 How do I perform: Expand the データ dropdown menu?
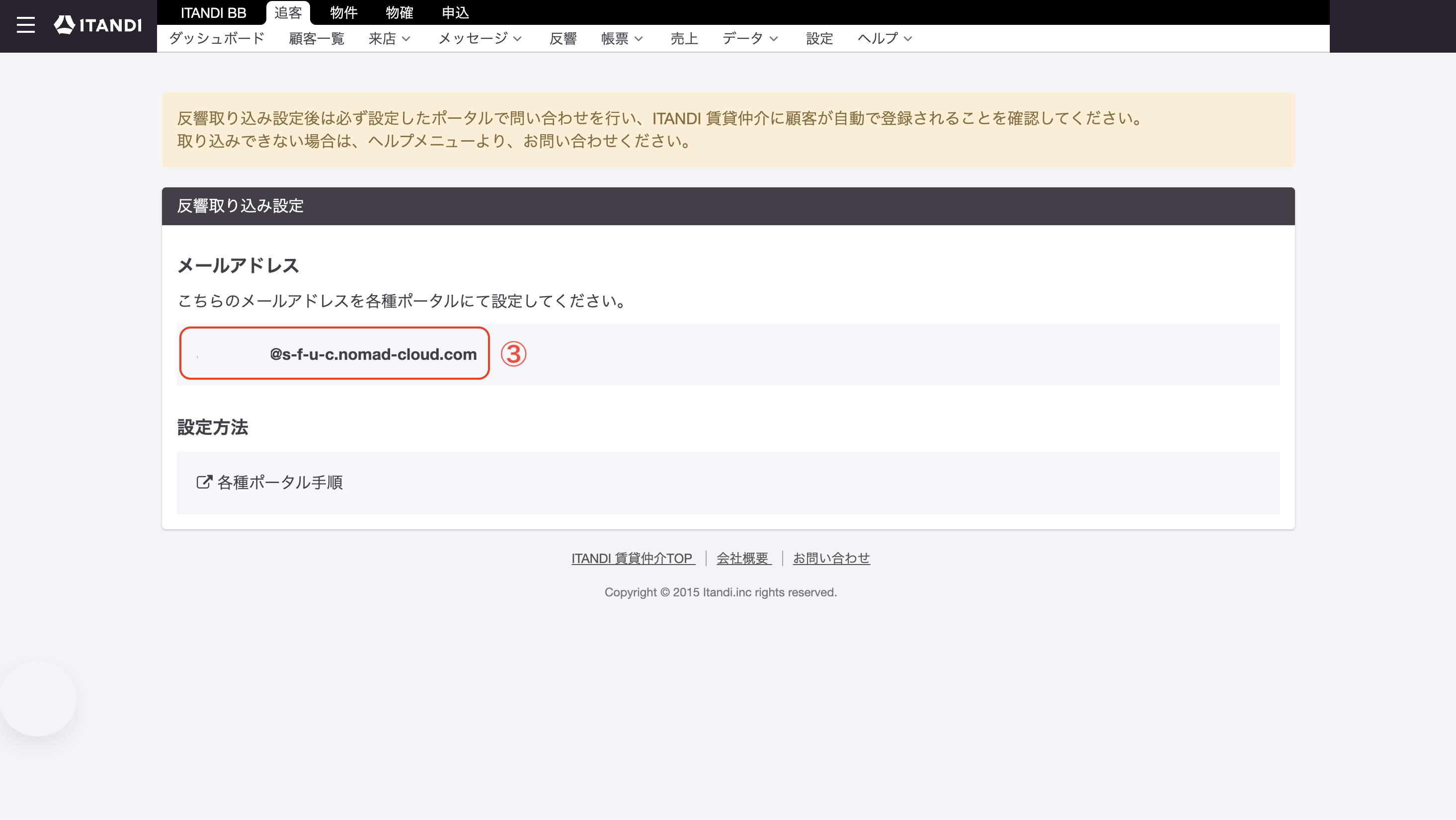pos(750,38)
